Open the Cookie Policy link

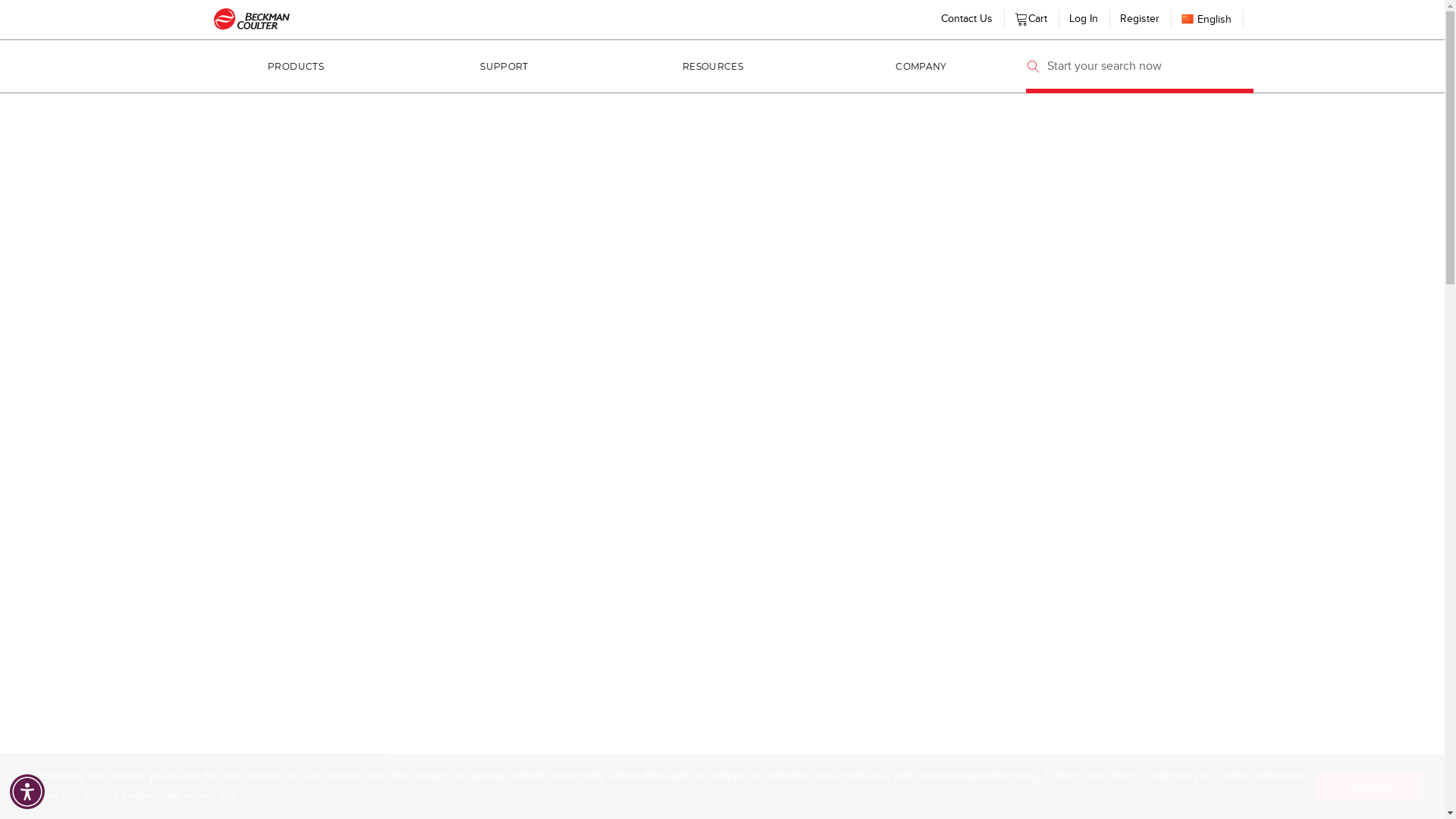click(x=272, y=795)
